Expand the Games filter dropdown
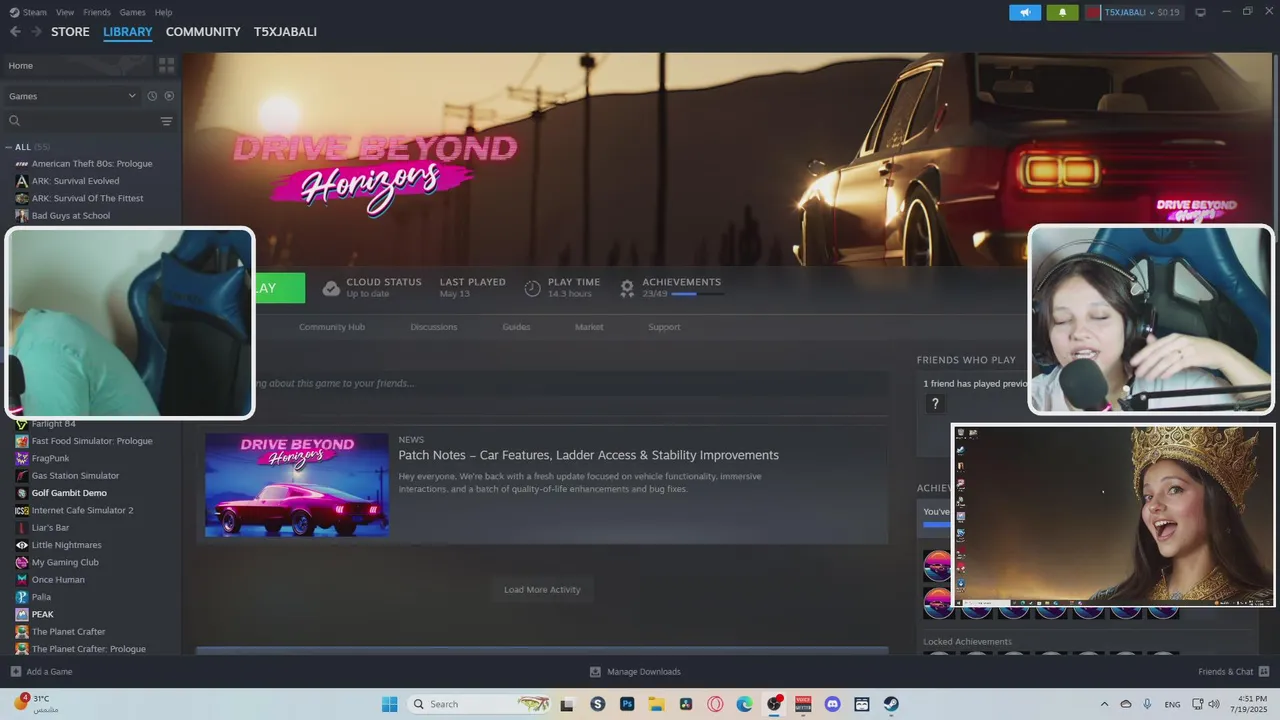Viewport: 1280px width, 720px height. click(72, 96)
